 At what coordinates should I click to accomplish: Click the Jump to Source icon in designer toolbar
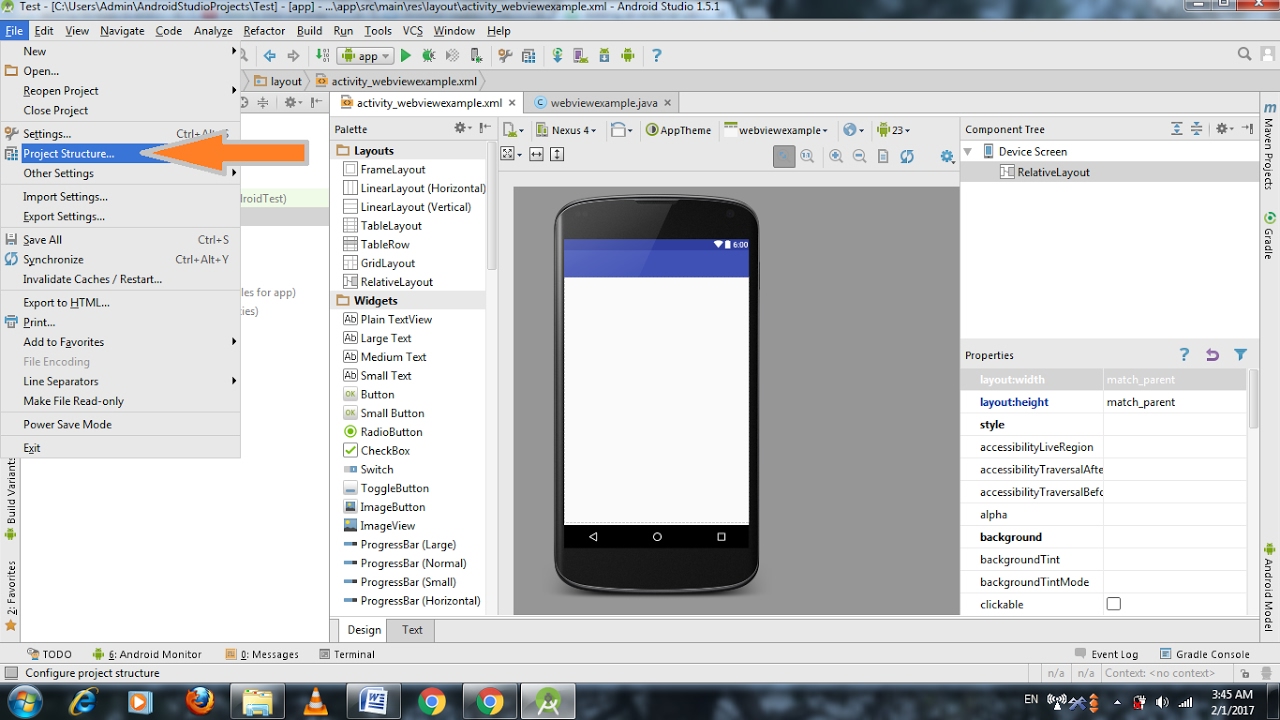pos(883,156)
